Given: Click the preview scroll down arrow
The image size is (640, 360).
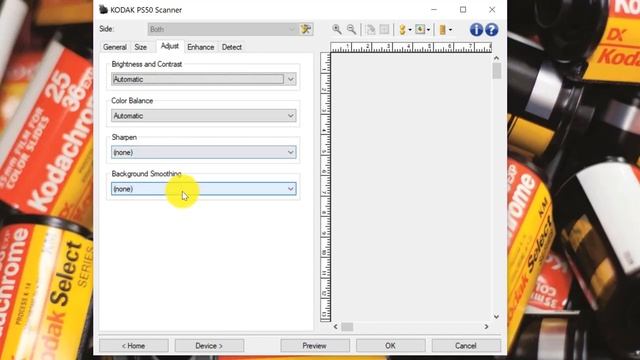Looking at the screenshot, I should tap(496, 317).
